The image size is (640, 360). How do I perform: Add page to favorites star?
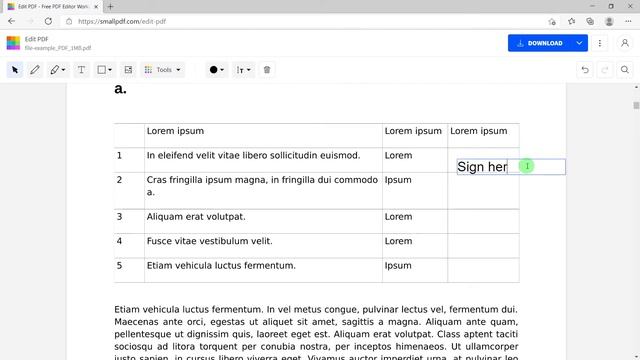point(552,22)
